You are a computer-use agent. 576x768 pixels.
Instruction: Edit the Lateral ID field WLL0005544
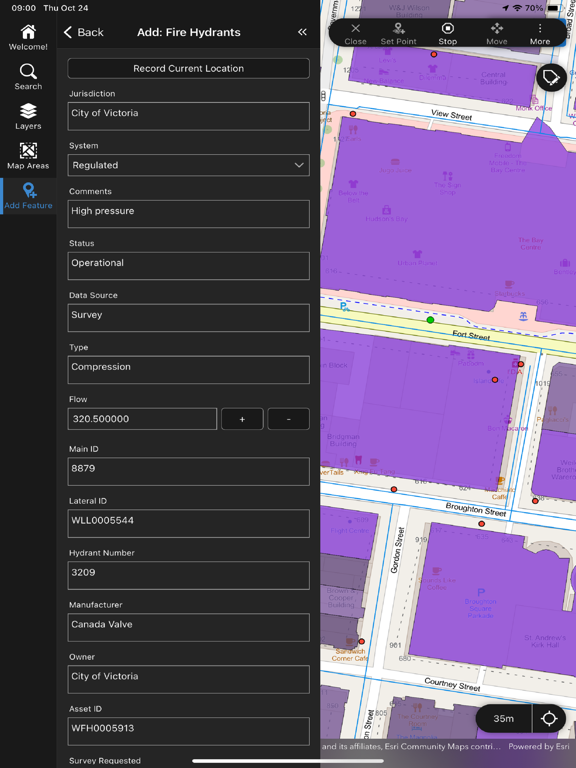[189, 524]
